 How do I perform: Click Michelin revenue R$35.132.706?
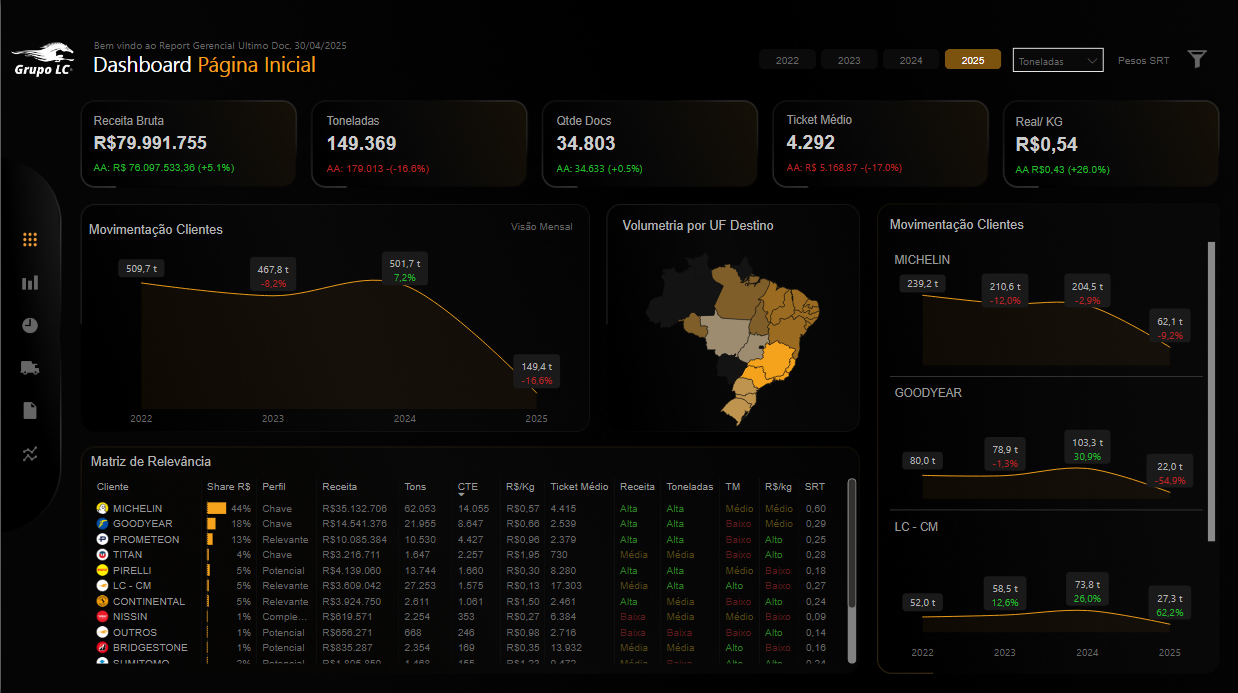point(355,508)
